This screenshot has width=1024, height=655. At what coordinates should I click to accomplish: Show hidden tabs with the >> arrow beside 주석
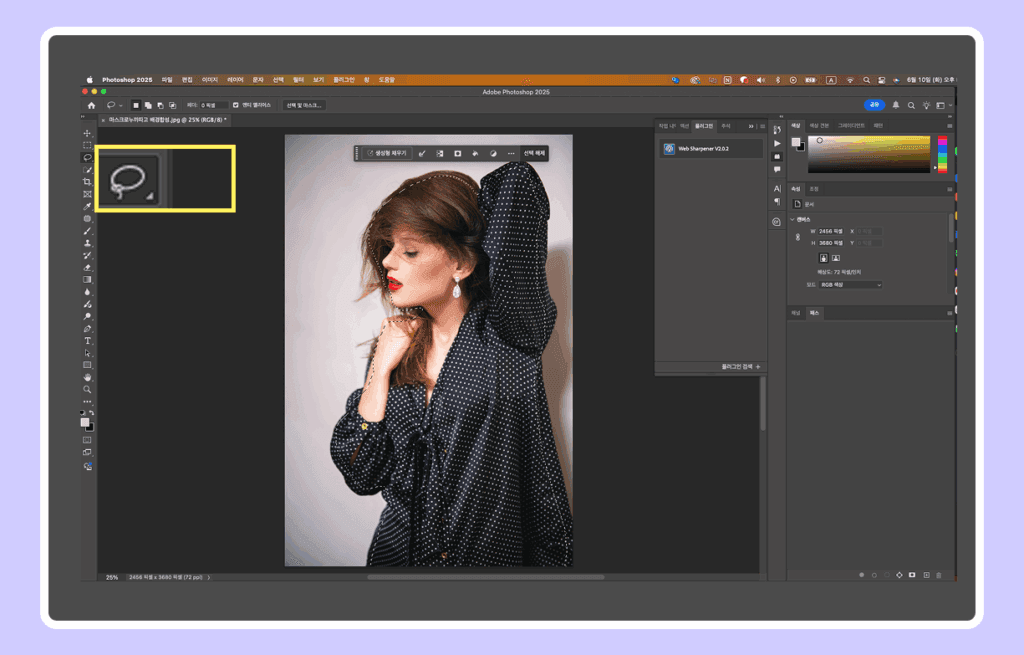click(751, 126)
